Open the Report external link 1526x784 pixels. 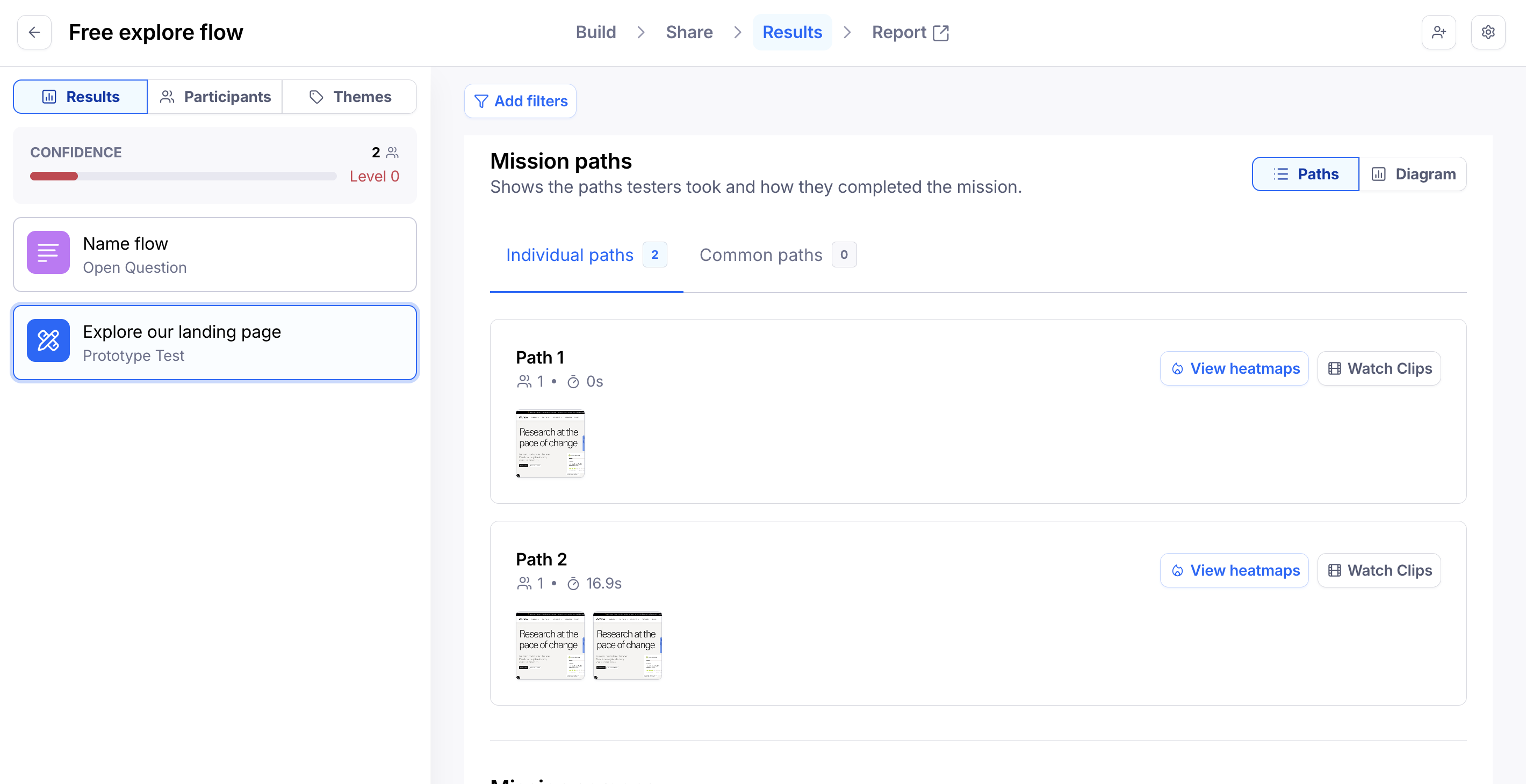910,32
